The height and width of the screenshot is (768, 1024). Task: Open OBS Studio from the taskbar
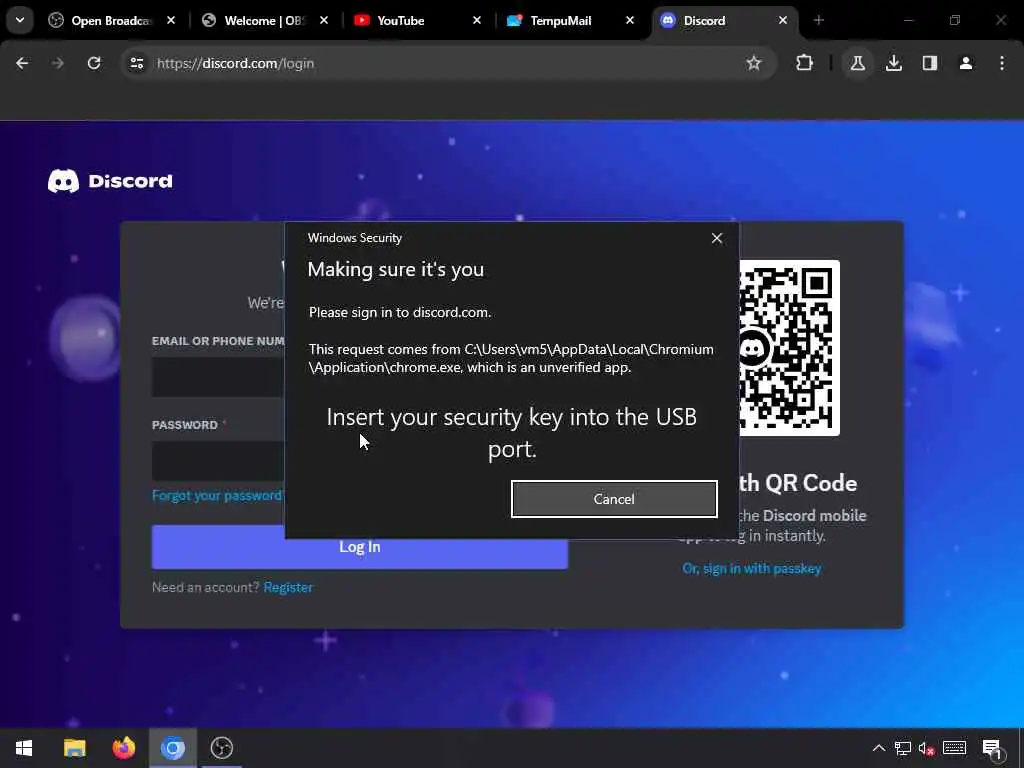click(222, 748)
